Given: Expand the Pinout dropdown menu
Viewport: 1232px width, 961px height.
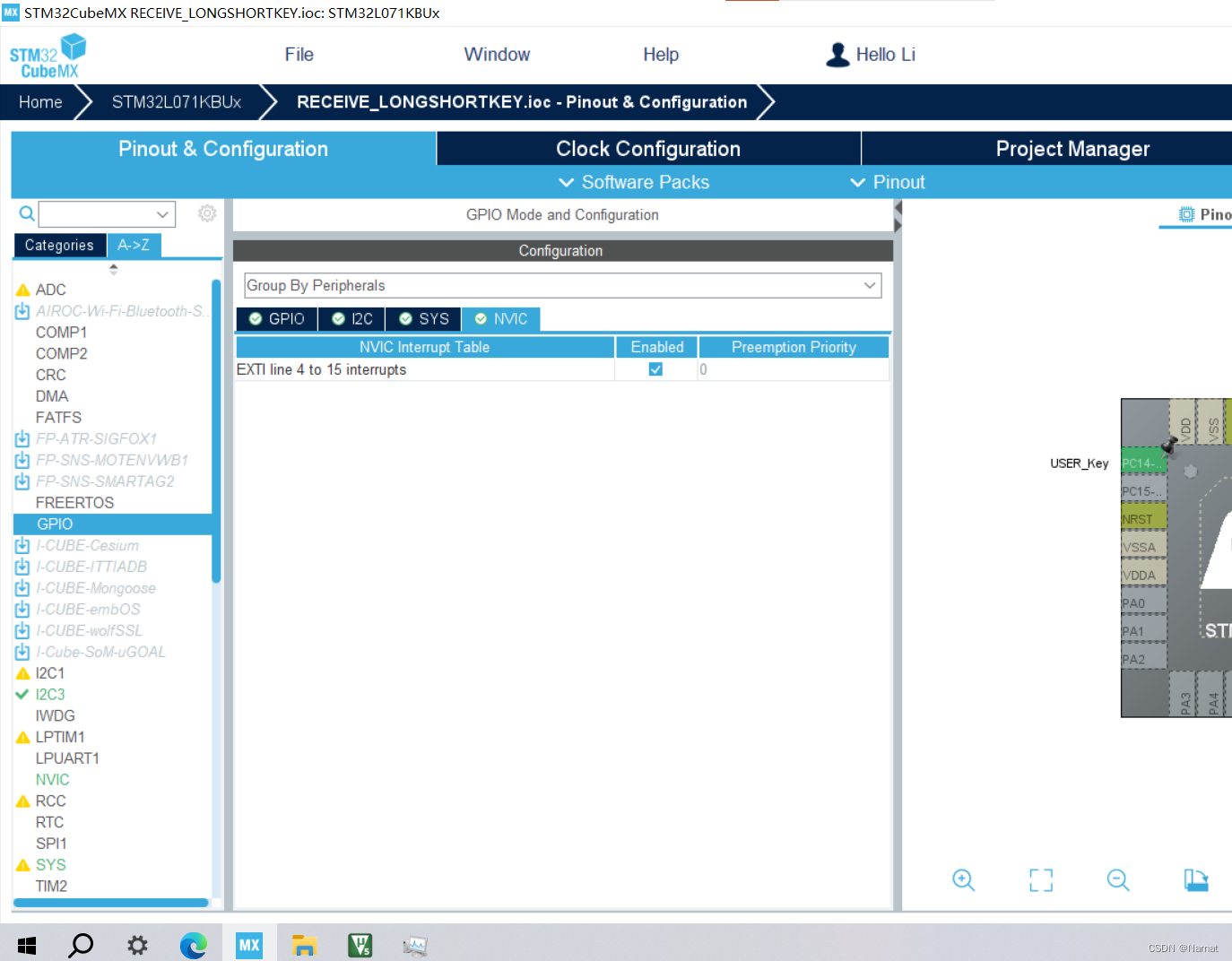Looking at the screenshot, I should click(x=887, y=183).
